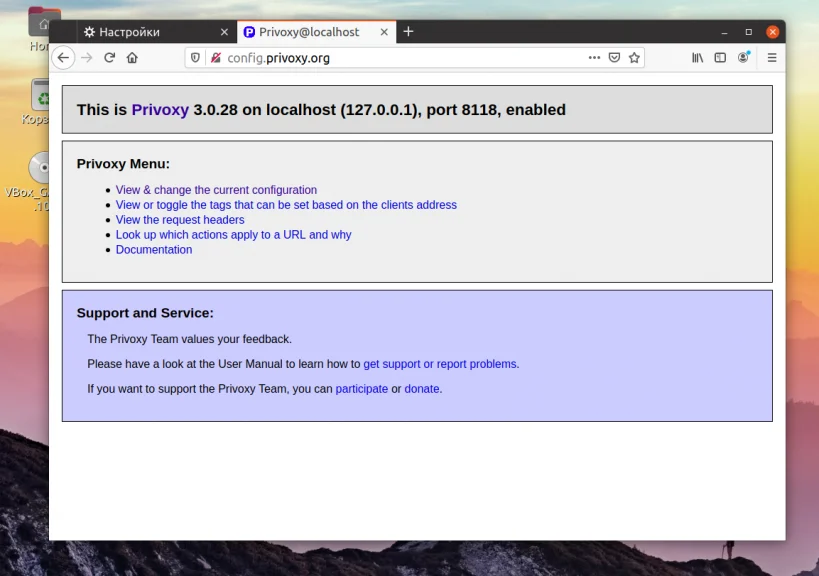Switch to the Настройки tab
Image resolution: width=819 pixels, height=576 pixels.
[156, 32]
